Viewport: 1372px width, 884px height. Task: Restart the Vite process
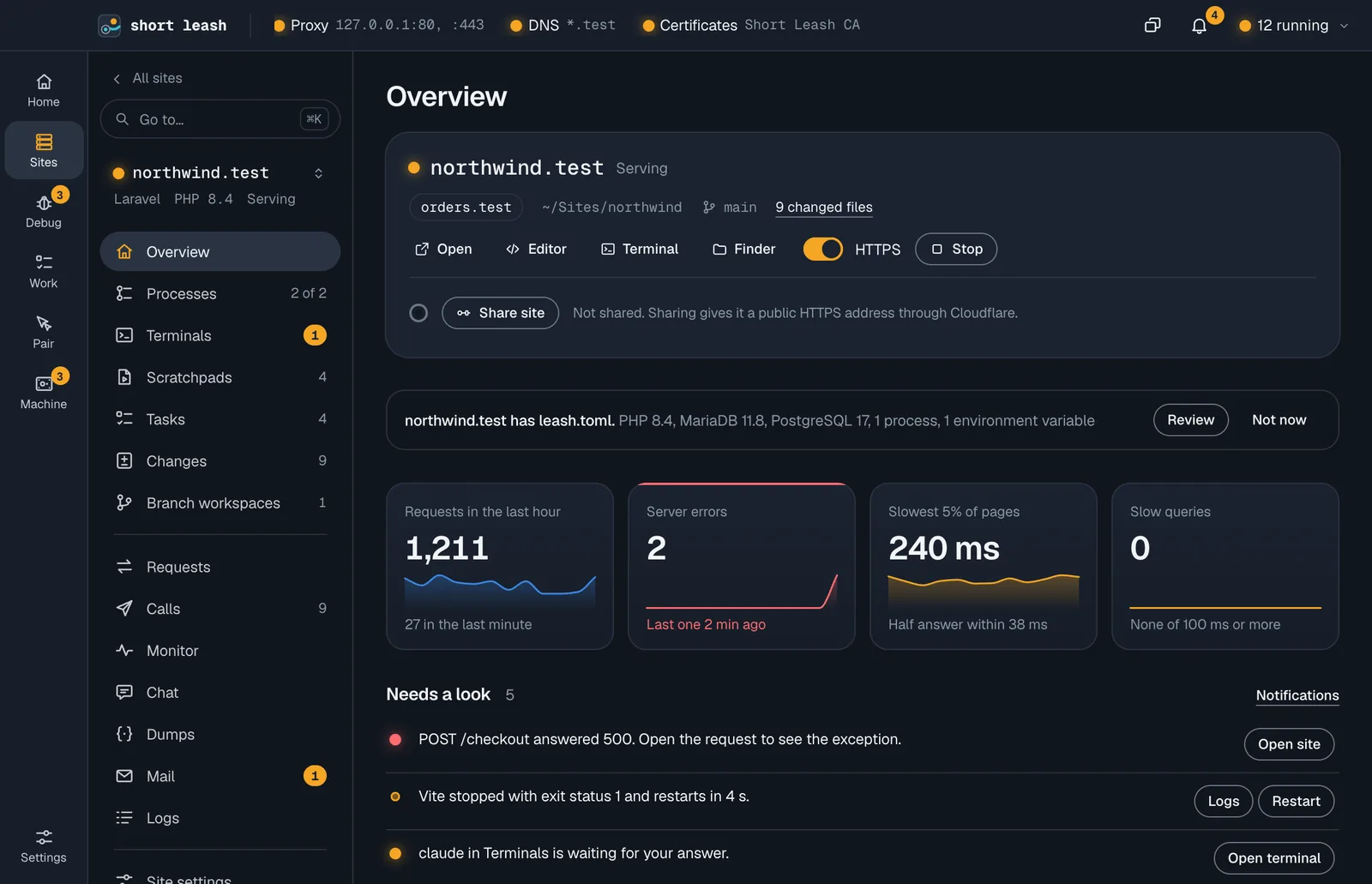click(x=1296, y=801)
